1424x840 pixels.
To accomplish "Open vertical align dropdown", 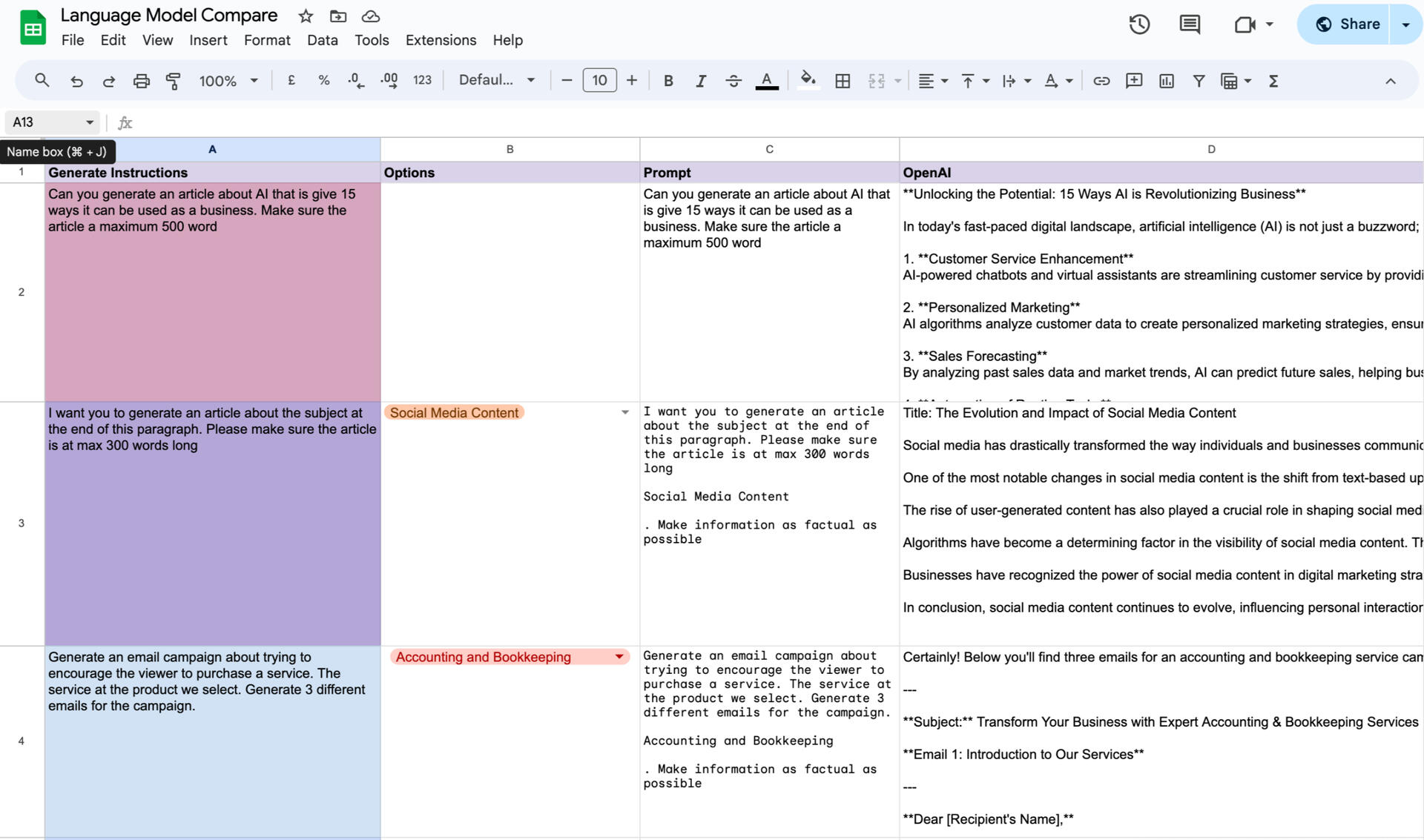I will pos(975,81).
